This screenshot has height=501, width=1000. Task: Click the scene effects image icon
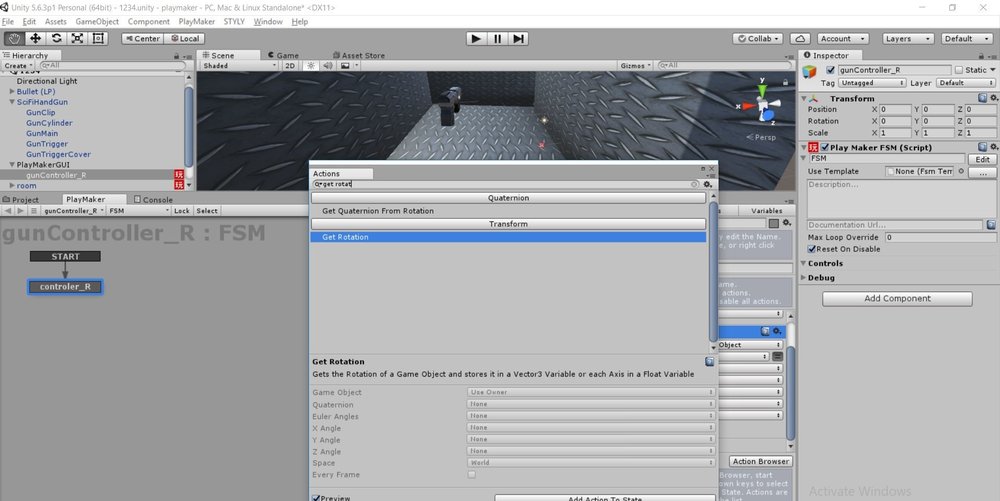click(x=345, y=66)
